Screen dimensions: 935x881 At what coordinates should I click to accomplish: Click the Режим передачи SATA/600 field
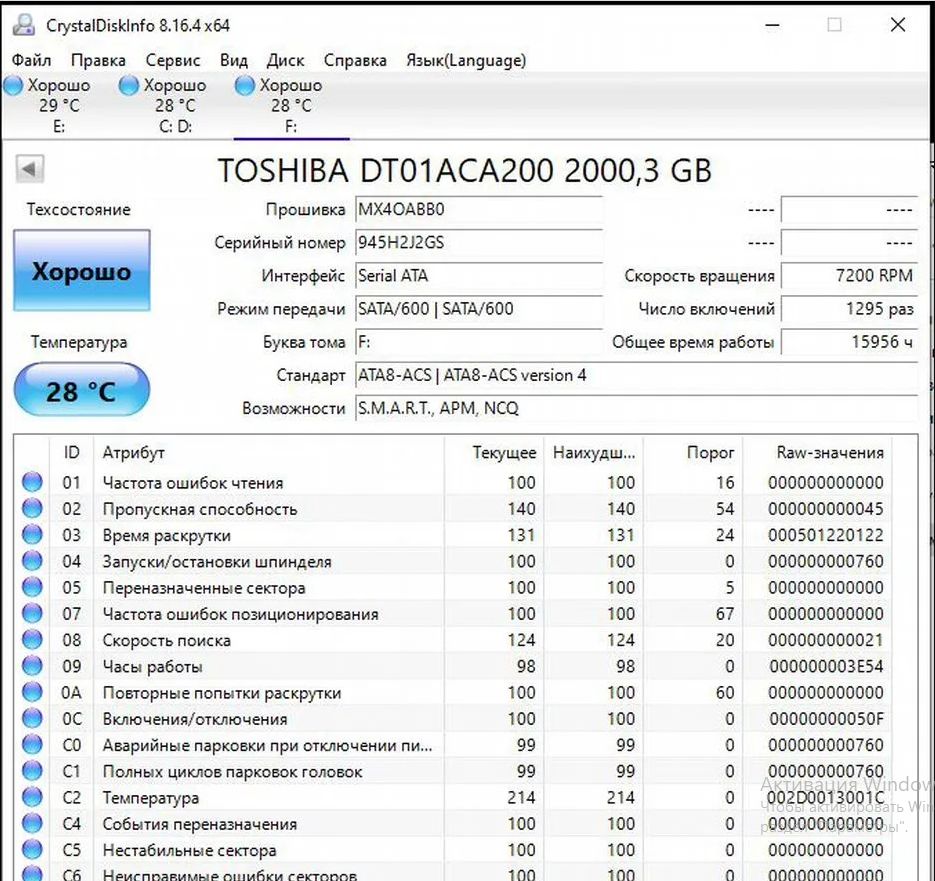tap(479, 309)
